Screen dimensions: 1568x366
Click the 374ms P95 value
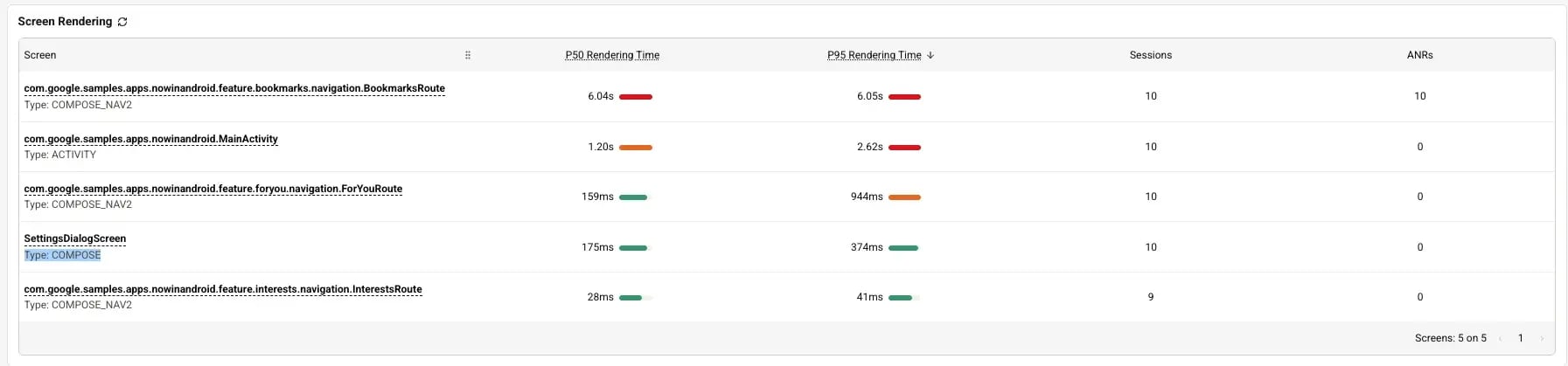(x=867, y=247)
